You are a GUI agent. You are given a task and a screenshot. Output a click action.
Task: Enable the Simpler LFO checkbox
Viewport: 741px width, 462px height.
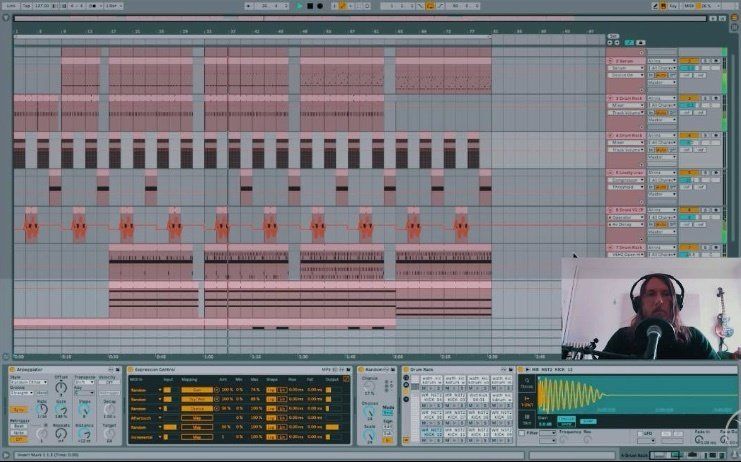click(640, 433)
